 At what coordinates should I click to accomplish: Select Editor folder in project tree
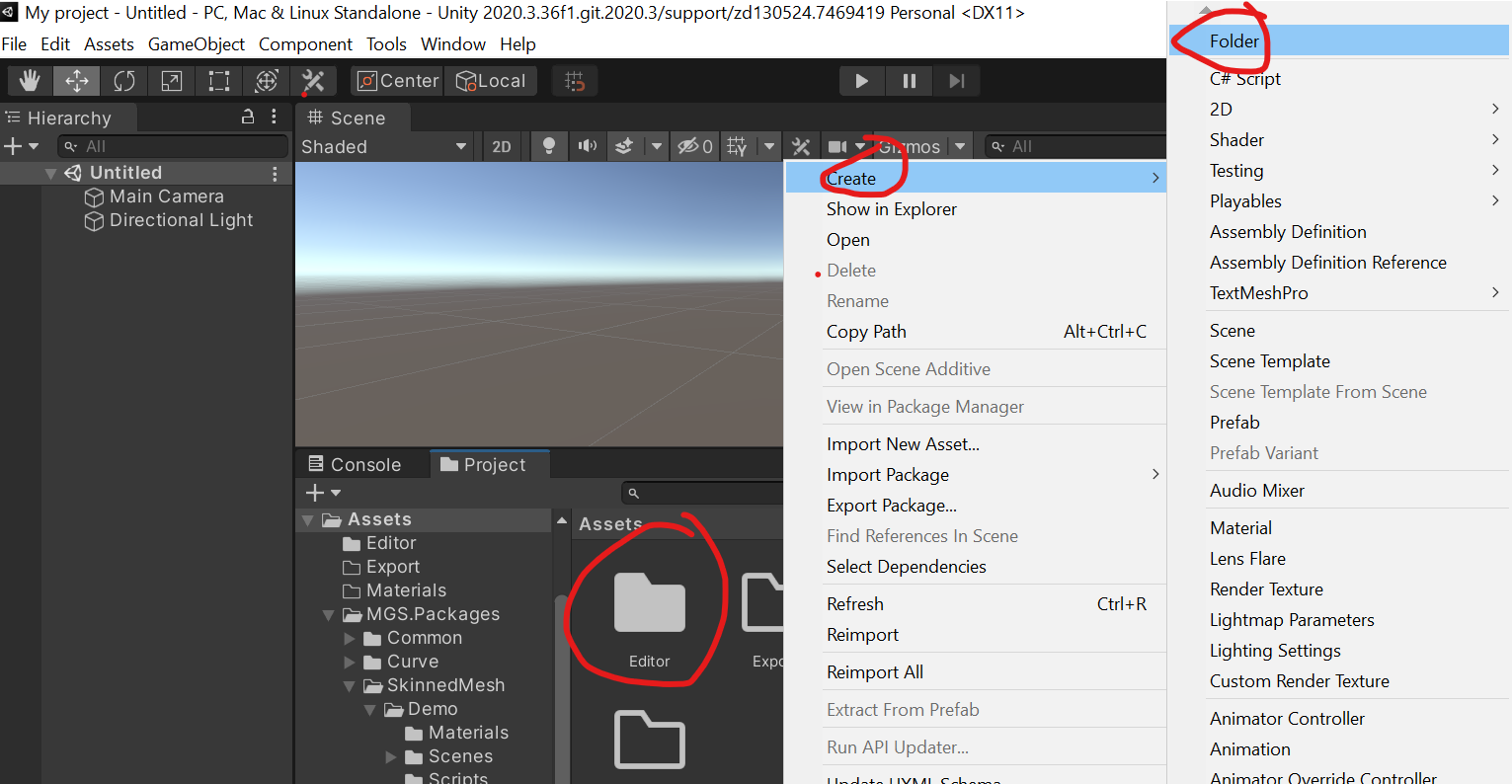point(379,543)
